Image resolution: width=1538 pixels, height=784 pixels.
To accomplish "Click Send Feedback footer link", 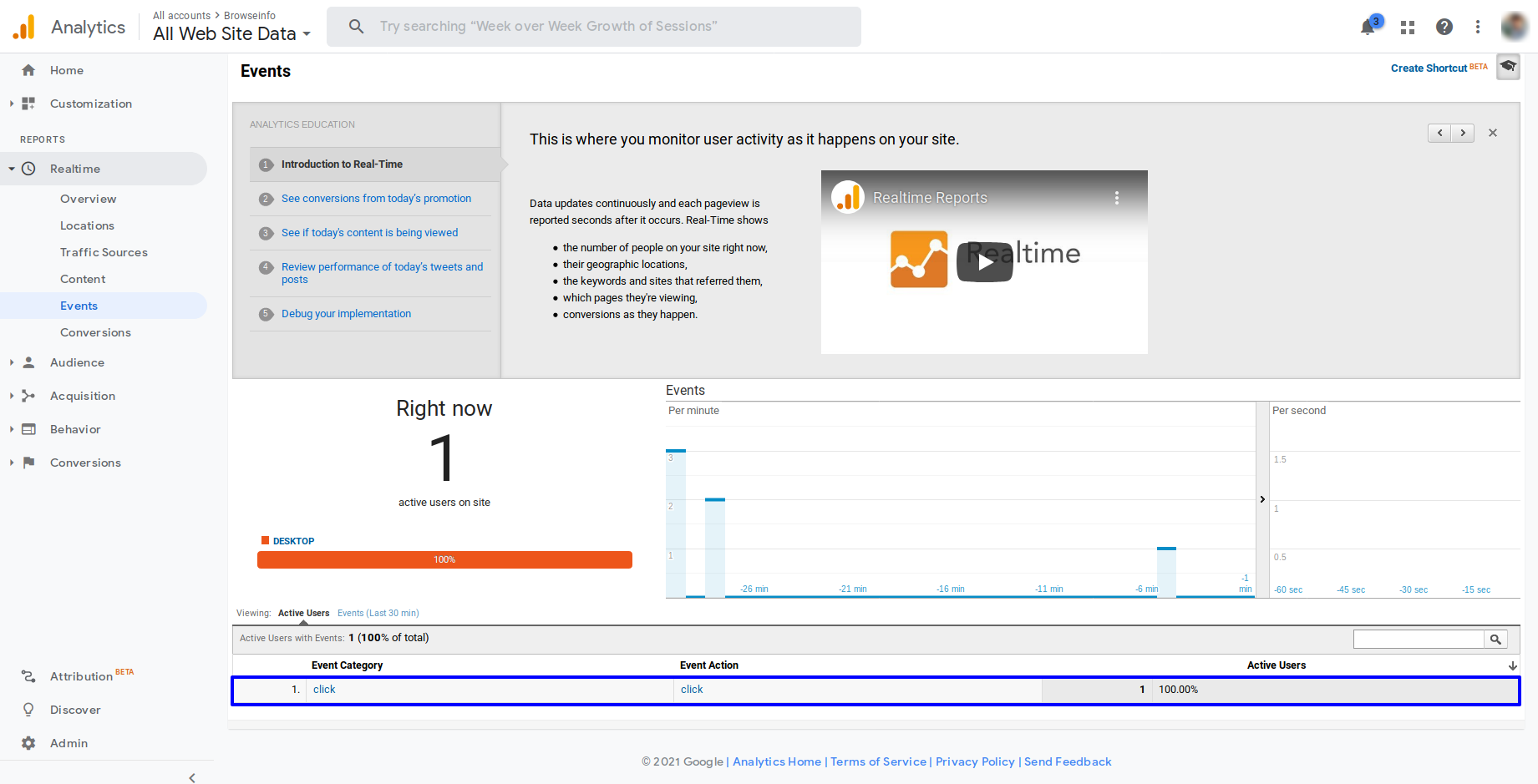I will [1068, 761].
